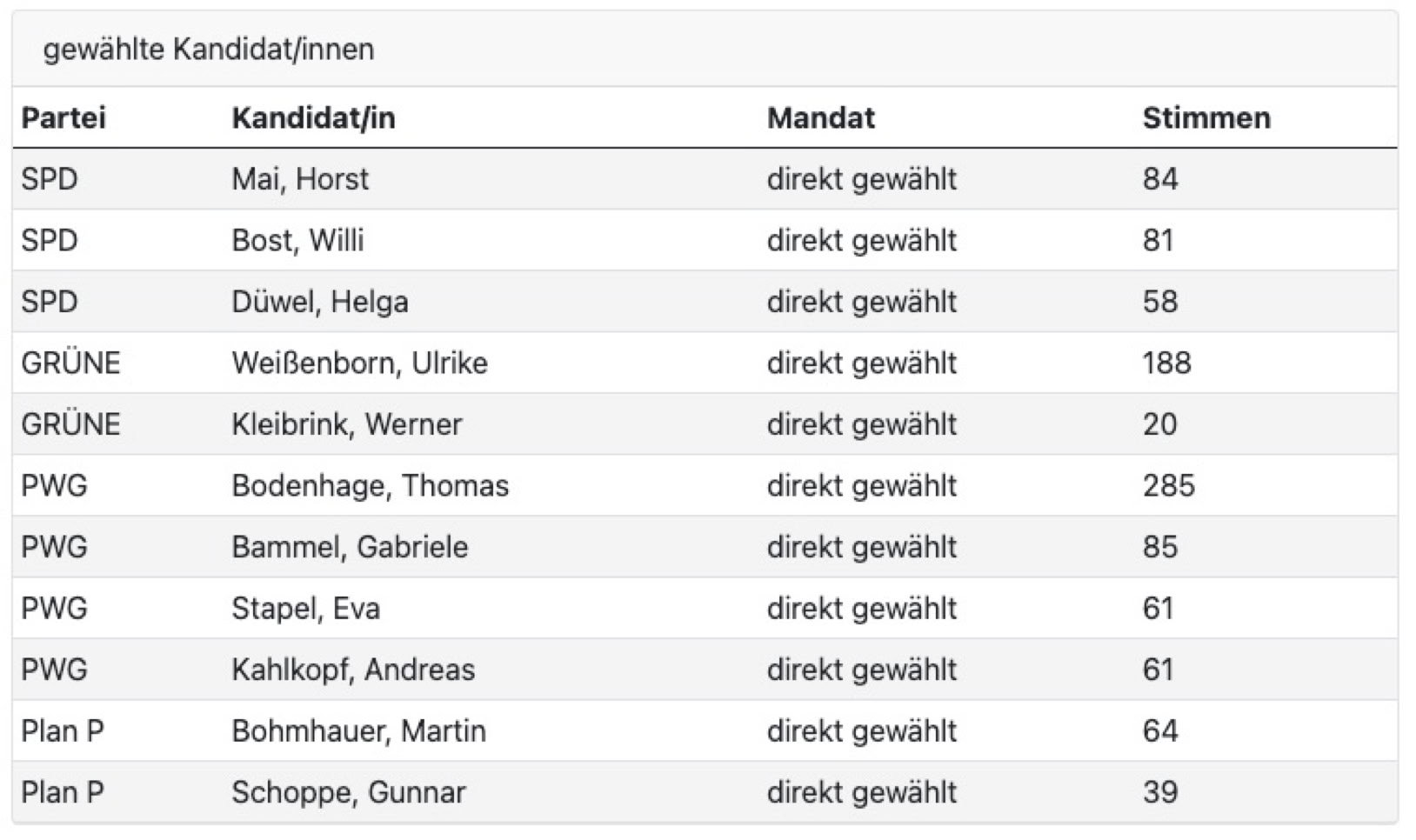Click the Mandat column header

(x=820, y=118)
